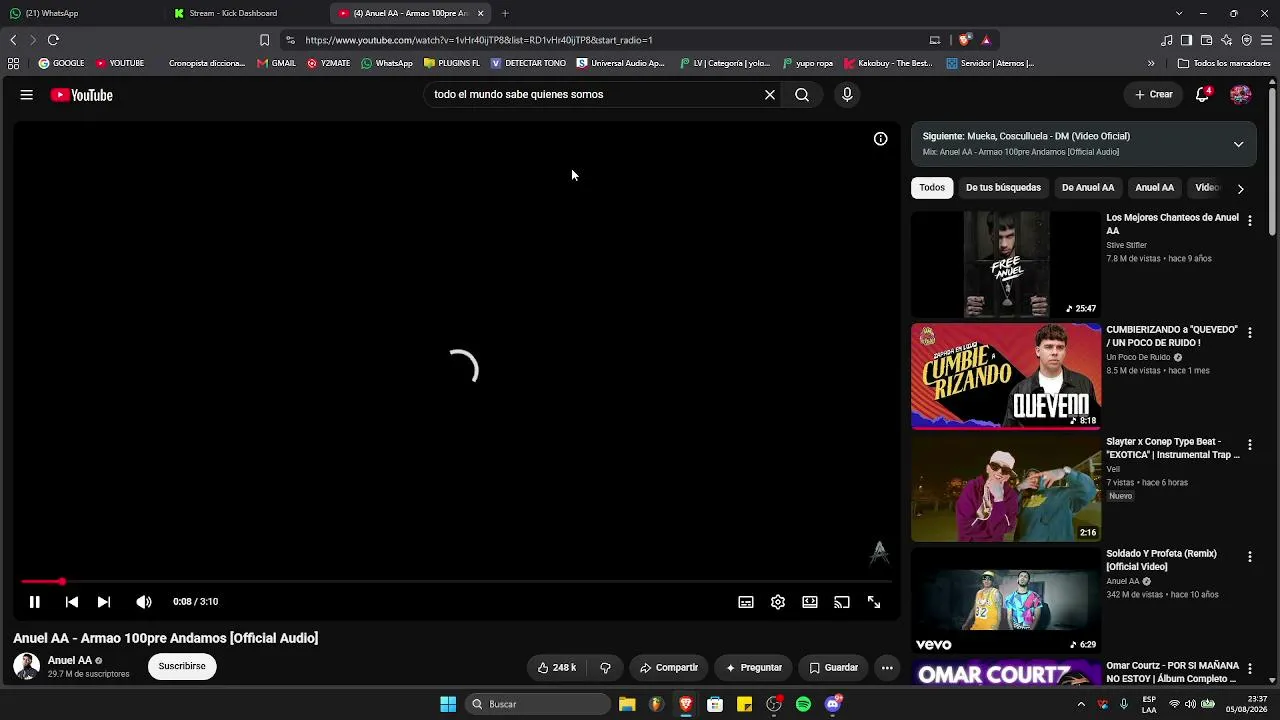
Task: Select the Todos filter chip
Action: 932,188
